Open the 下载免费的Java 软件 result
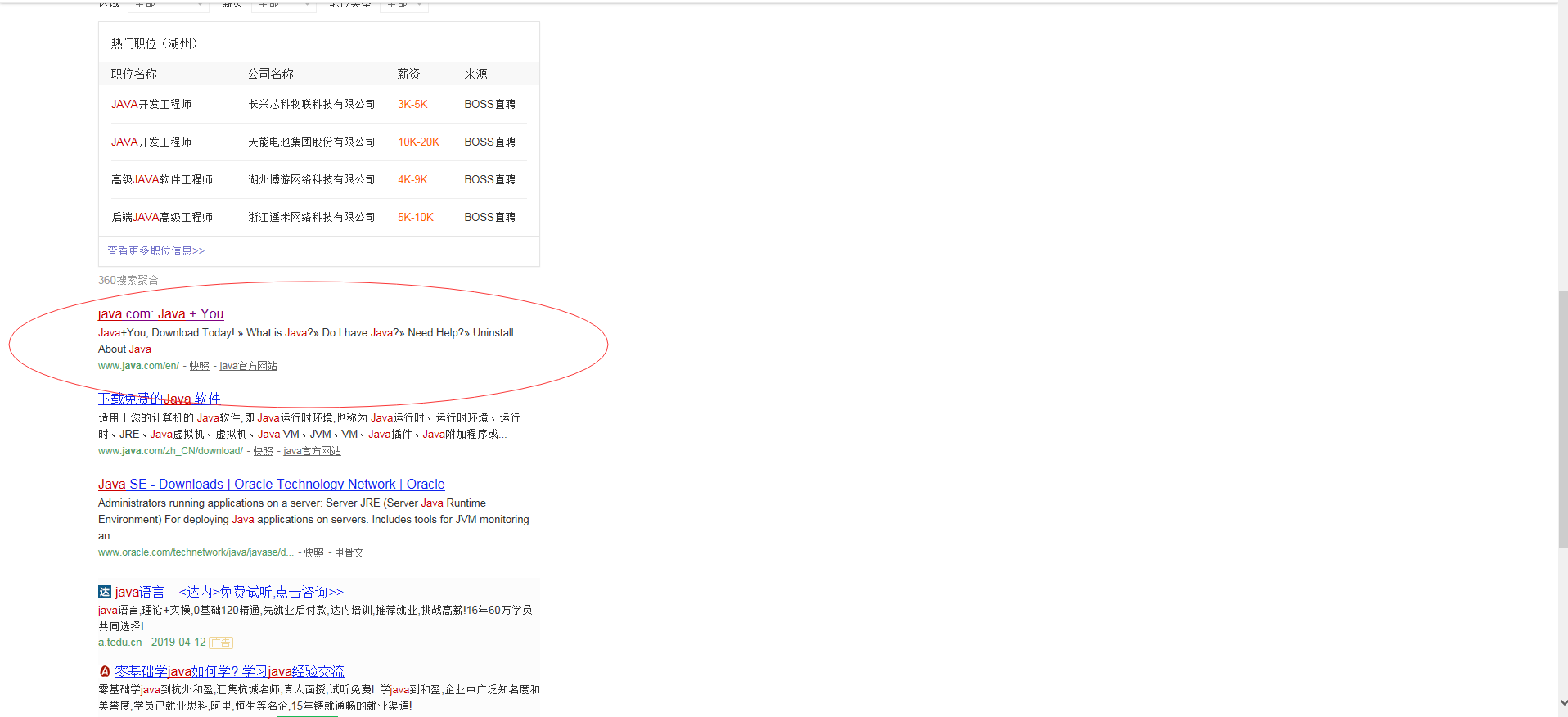This screenshot has height=717, width=1568. 159,399
